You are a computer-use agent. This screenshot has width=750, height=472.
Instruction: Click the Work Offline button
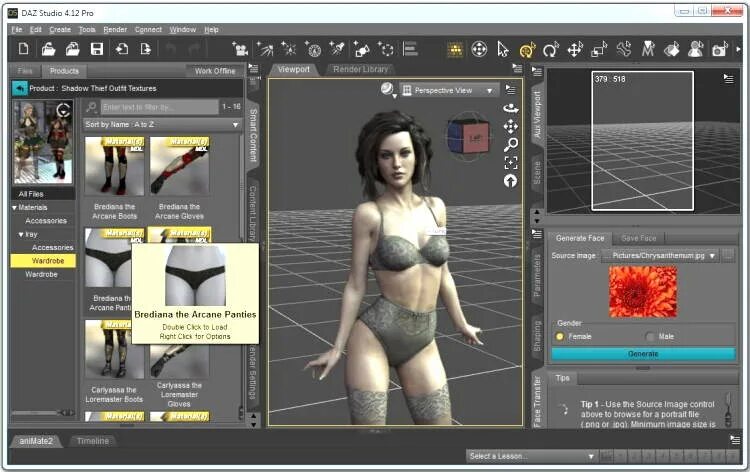point(215,71)
